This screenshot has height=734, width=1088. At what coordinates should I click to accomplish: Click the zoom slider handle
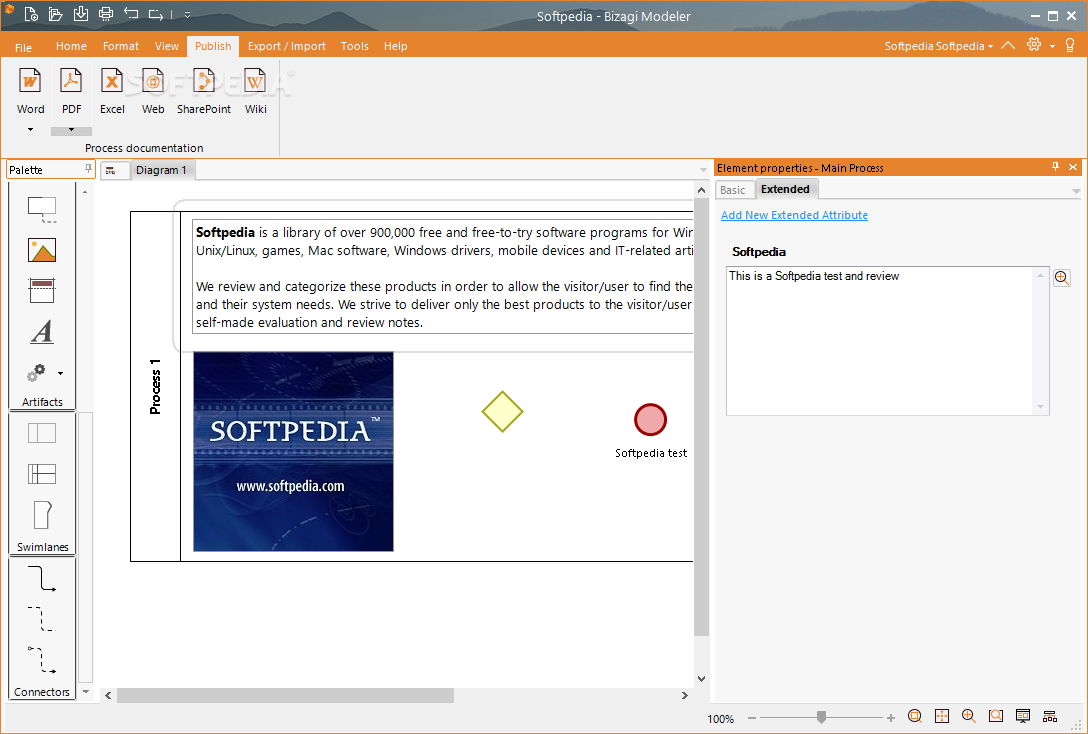[822, 717]
